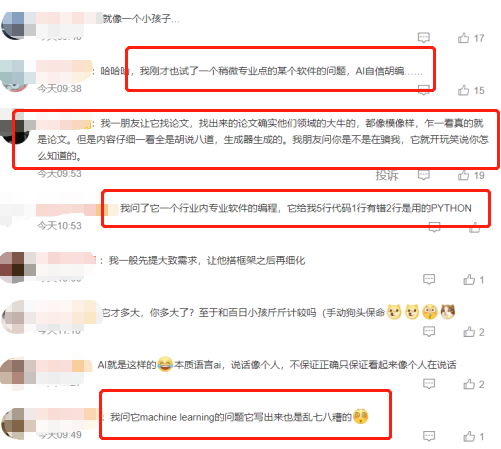Screen dimensions: 501x449
Task: Open reply box next to 投诉
Action: coord(424,175)
